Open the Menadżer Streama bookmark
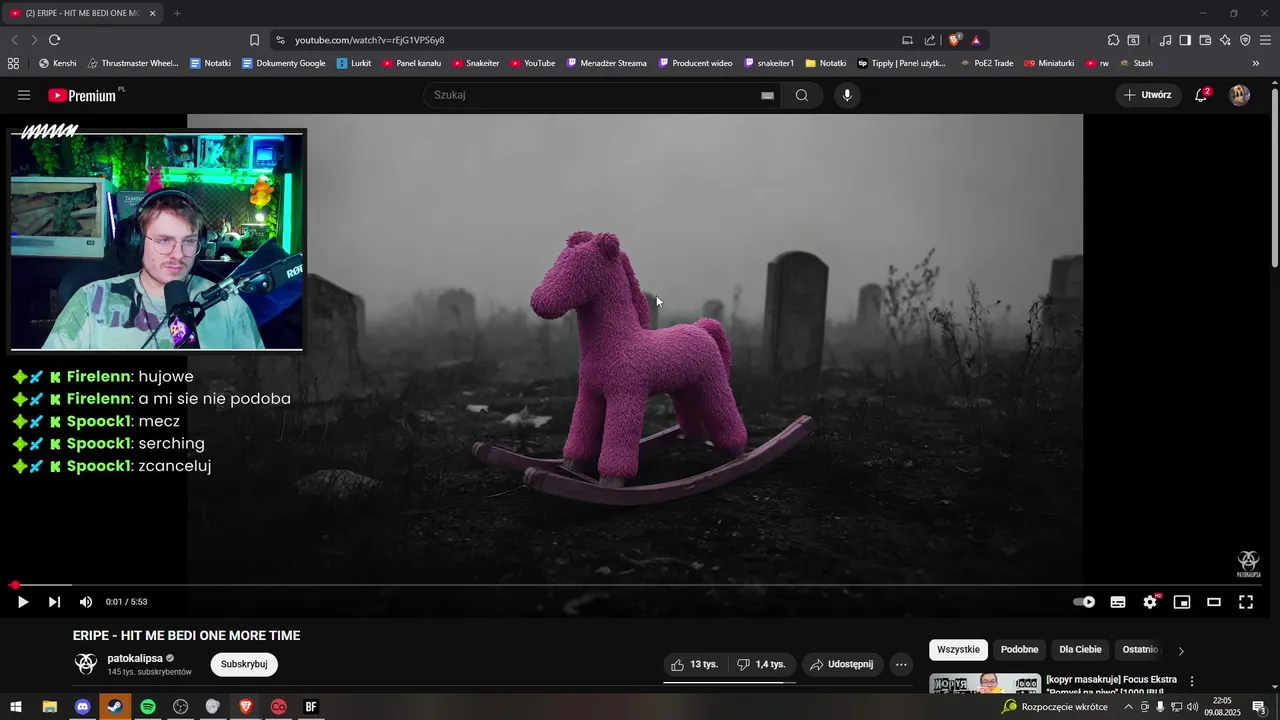This screenshot has width=1280, height=720. point(605,63)
